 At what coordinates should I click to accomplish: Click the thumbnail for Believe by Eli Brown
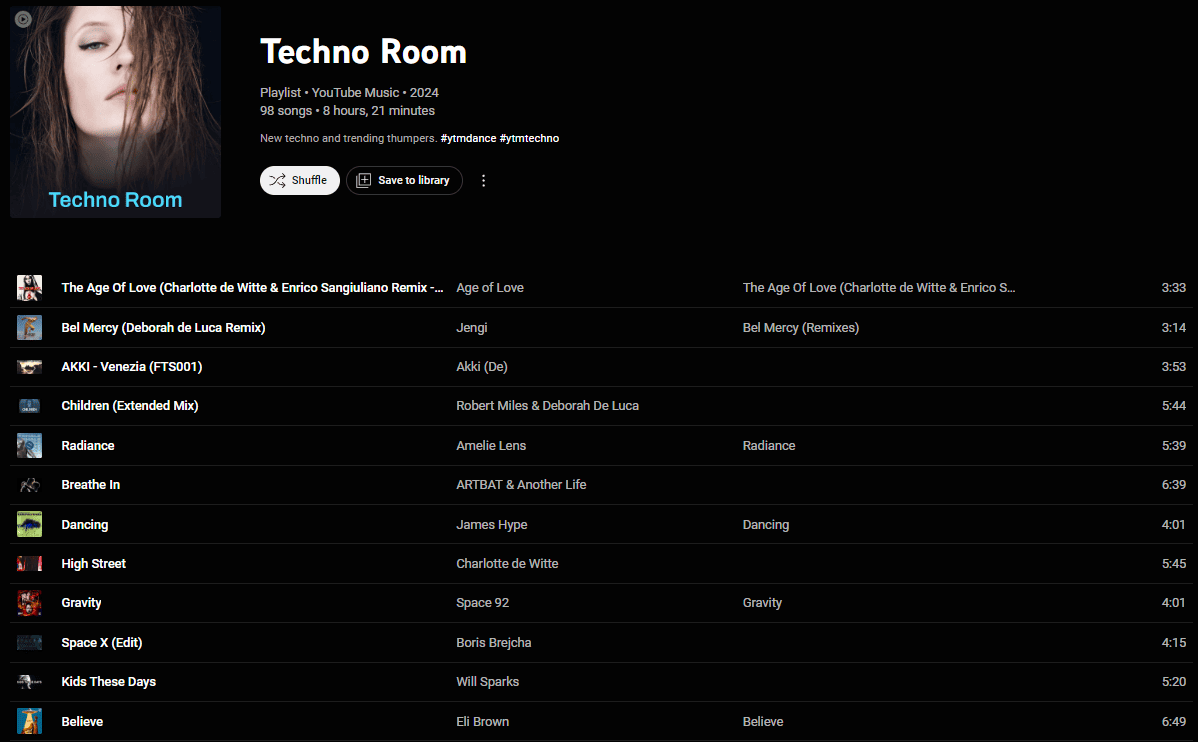point(29,721)
